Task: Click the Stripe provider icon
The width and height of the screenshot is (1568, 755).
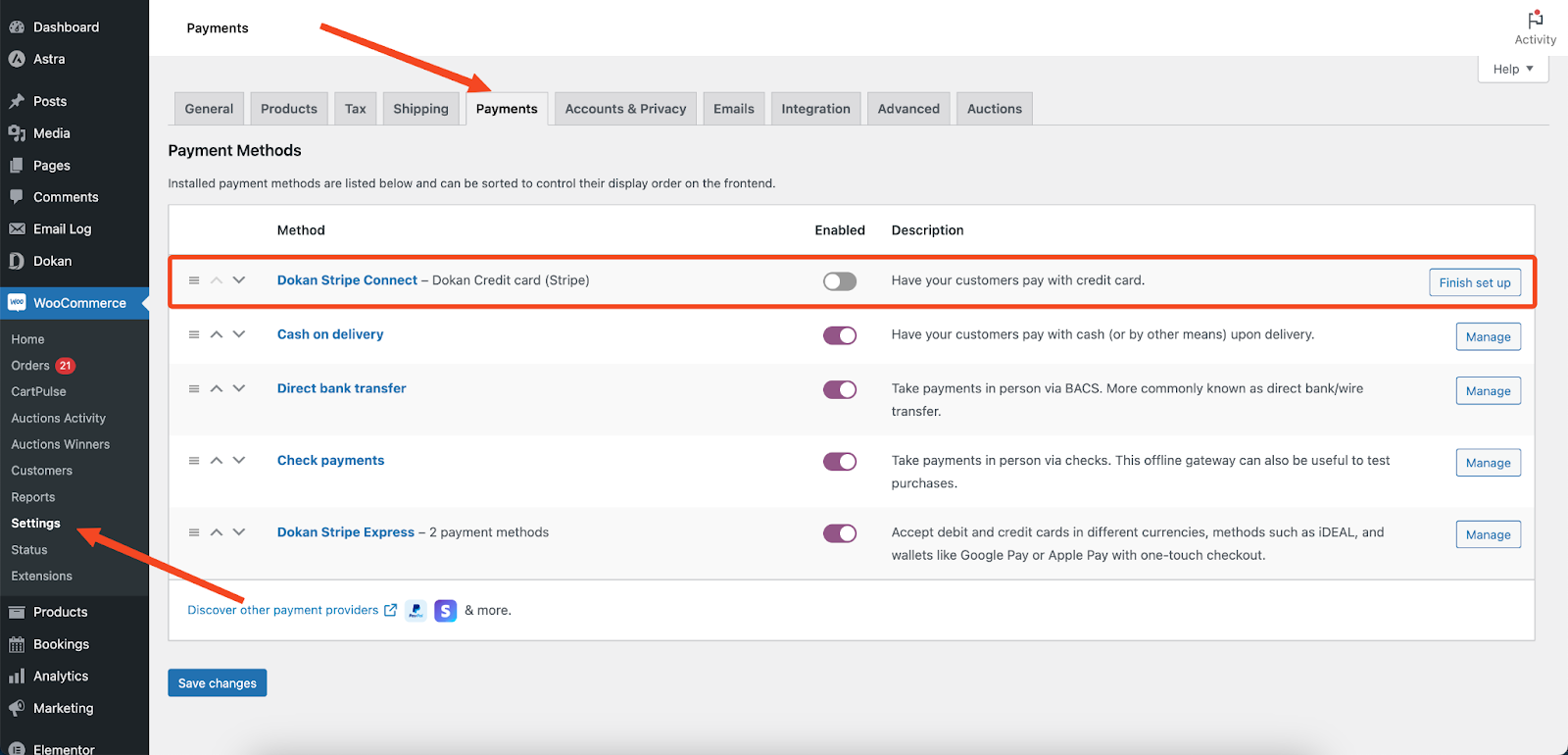Action: pos(446,611)
